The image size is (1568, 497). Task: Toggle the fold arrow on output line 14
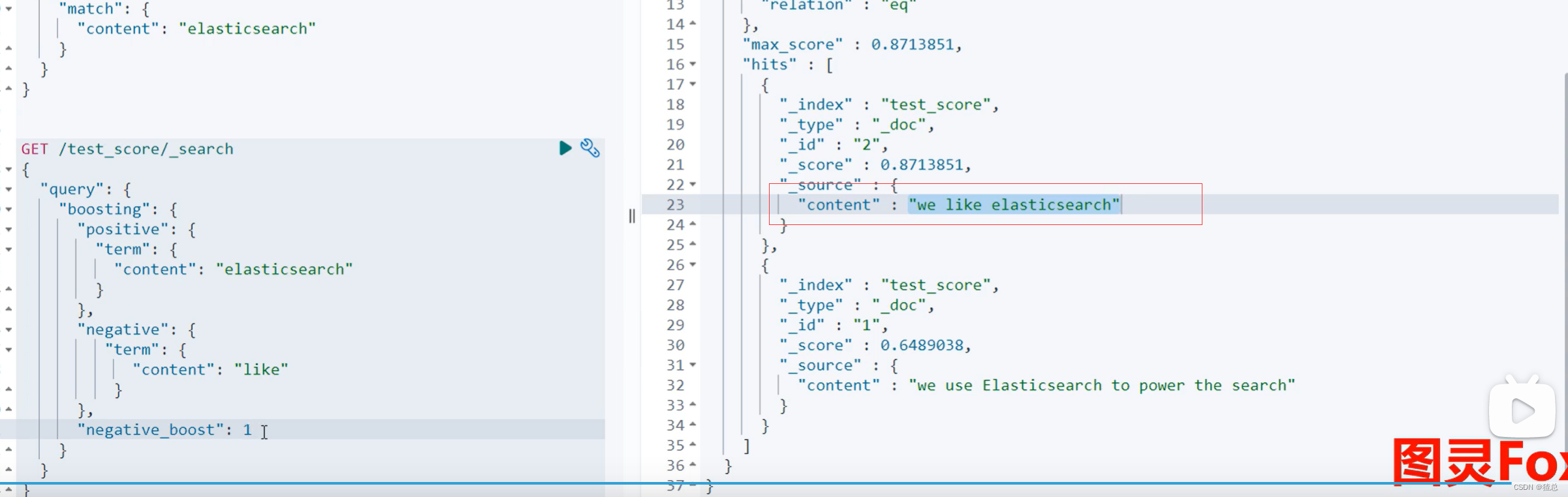693,24
